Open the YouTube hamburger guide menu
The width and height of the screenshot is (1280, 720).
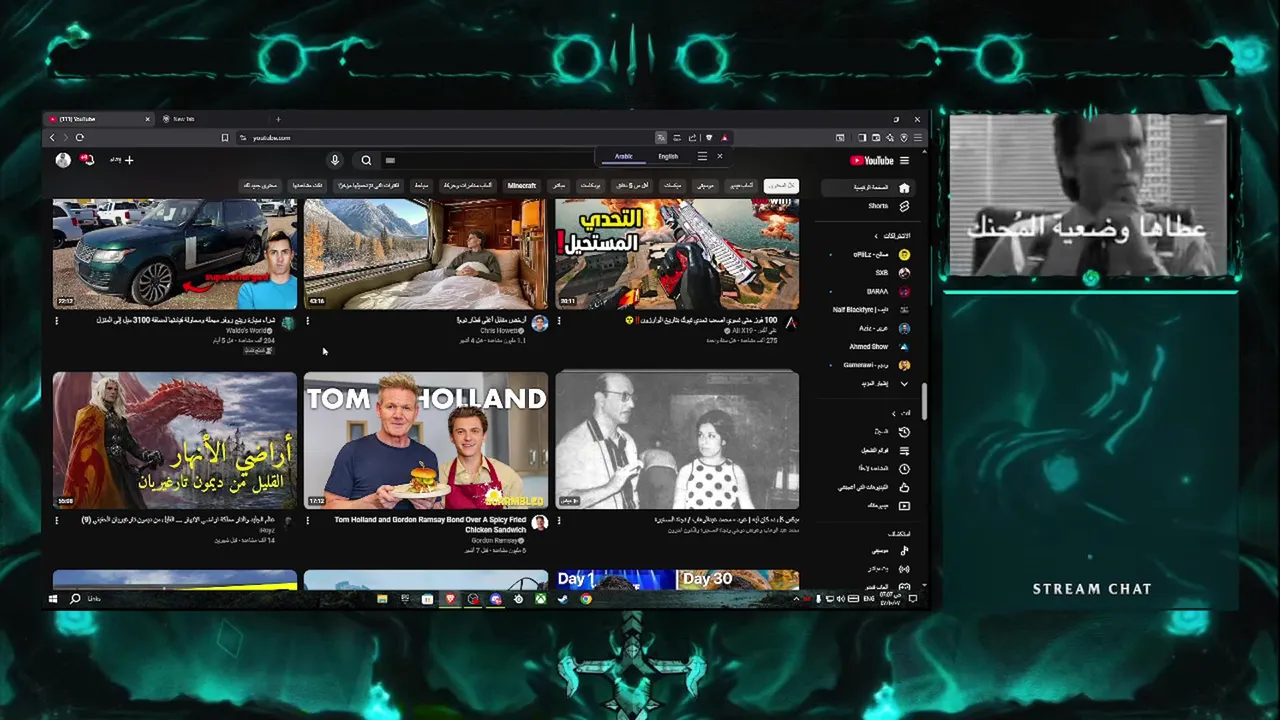click(x=904, y=160)
